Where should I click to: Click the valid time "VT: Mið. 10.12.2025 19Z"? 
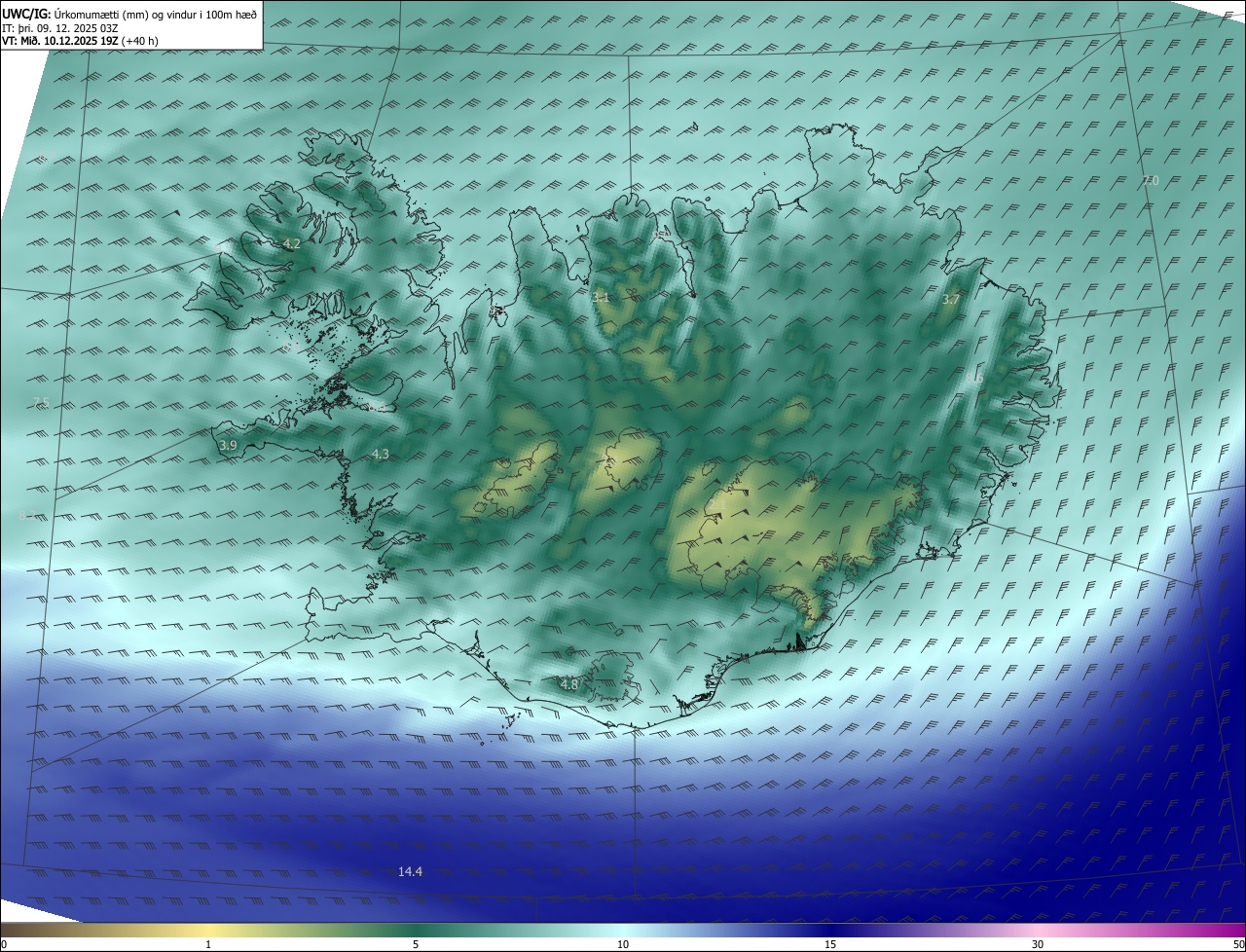tap(61, 41)
